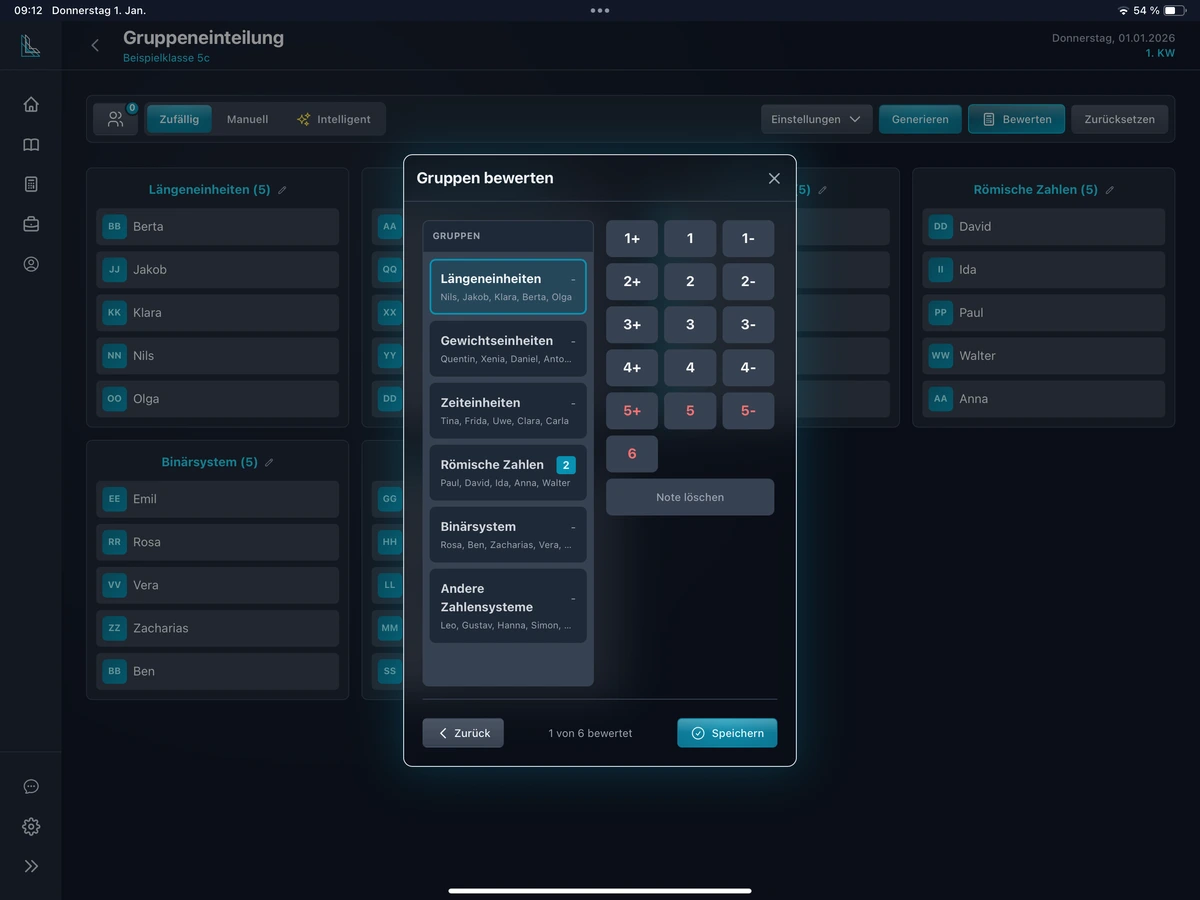
Task: Open the user profile sidebar icon
Action: (x=31, y=264)
